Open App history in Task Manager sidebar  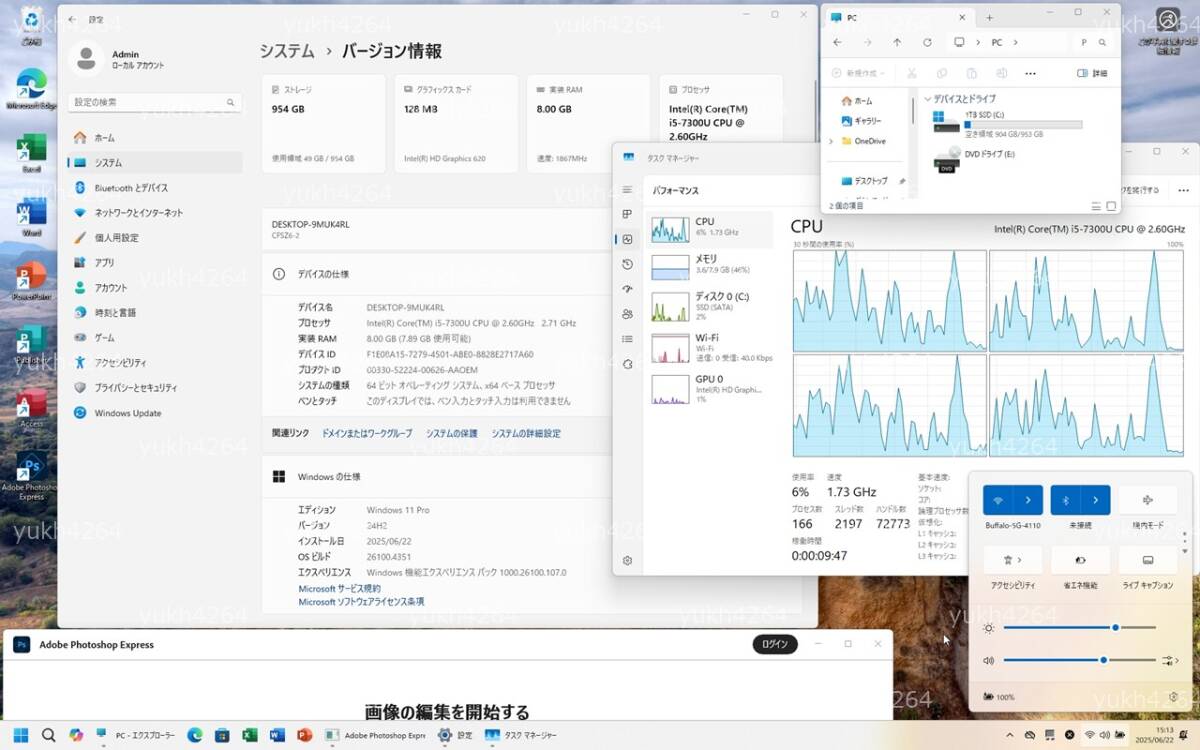click(x=627, y=264)
